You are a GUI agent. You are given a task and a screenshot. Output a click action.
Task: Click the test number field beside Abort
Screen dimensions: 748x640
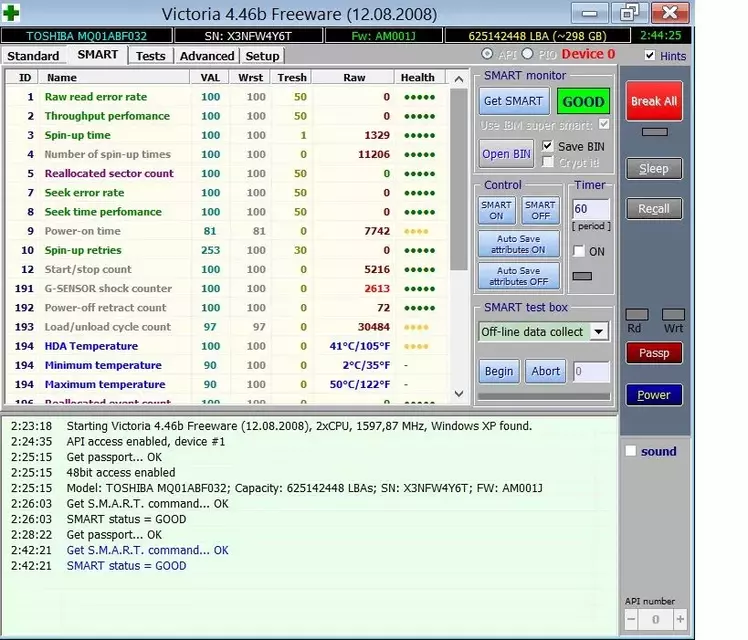[x=591, y=371]
